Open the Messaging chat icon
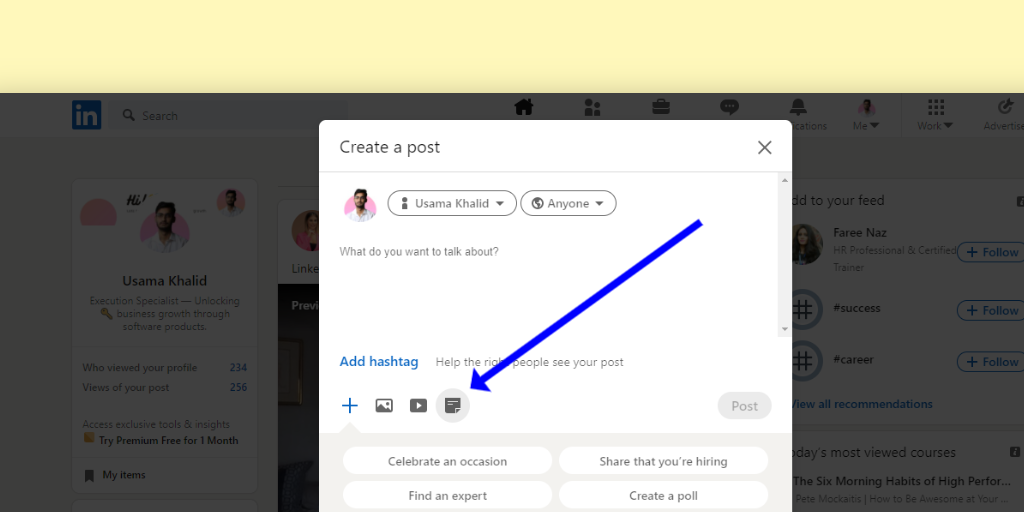Screen dimensions: 1024x512 [x=730, y=108]
